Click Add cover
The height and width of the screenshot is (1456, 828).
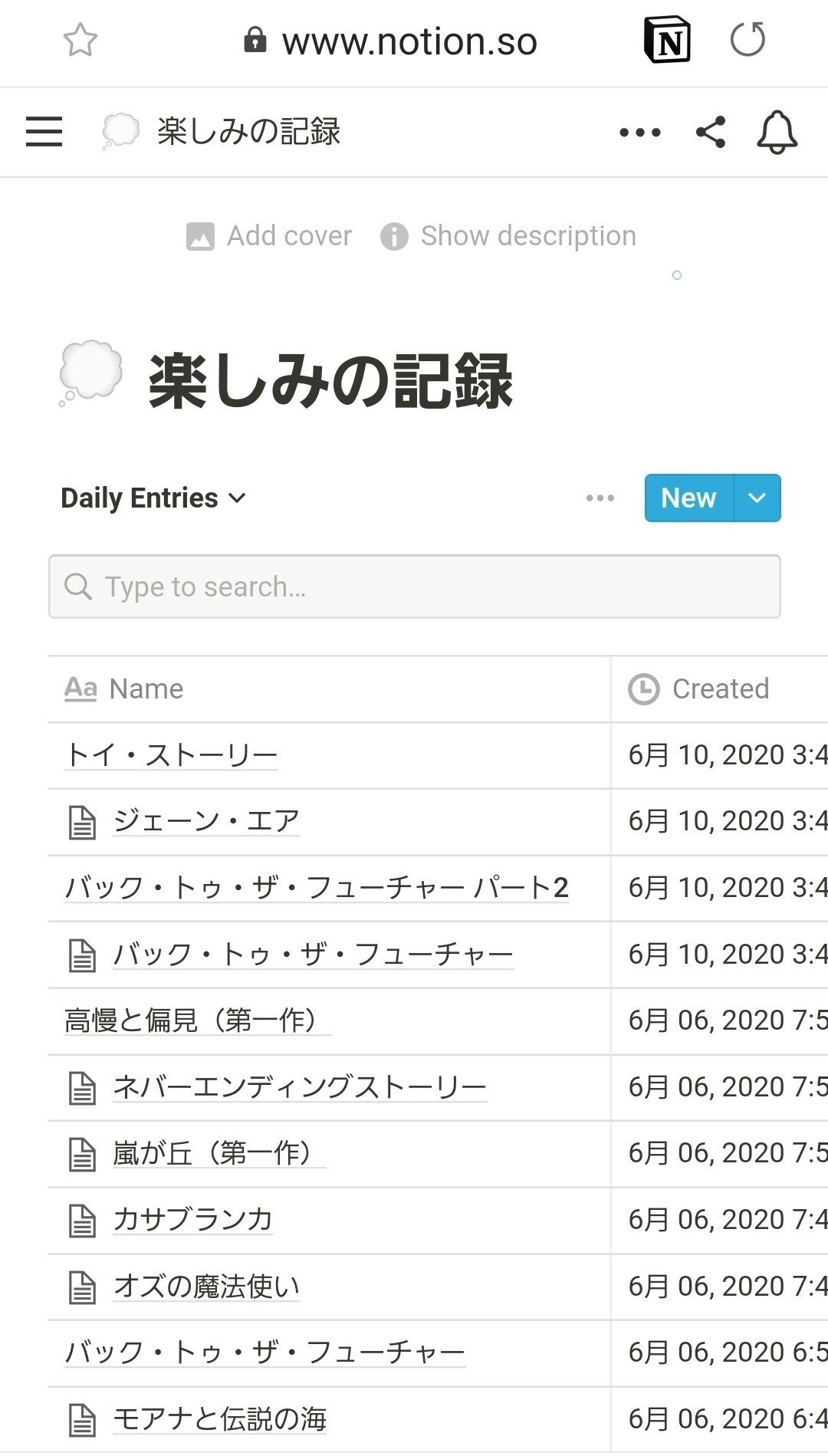(x=269, y=236)
